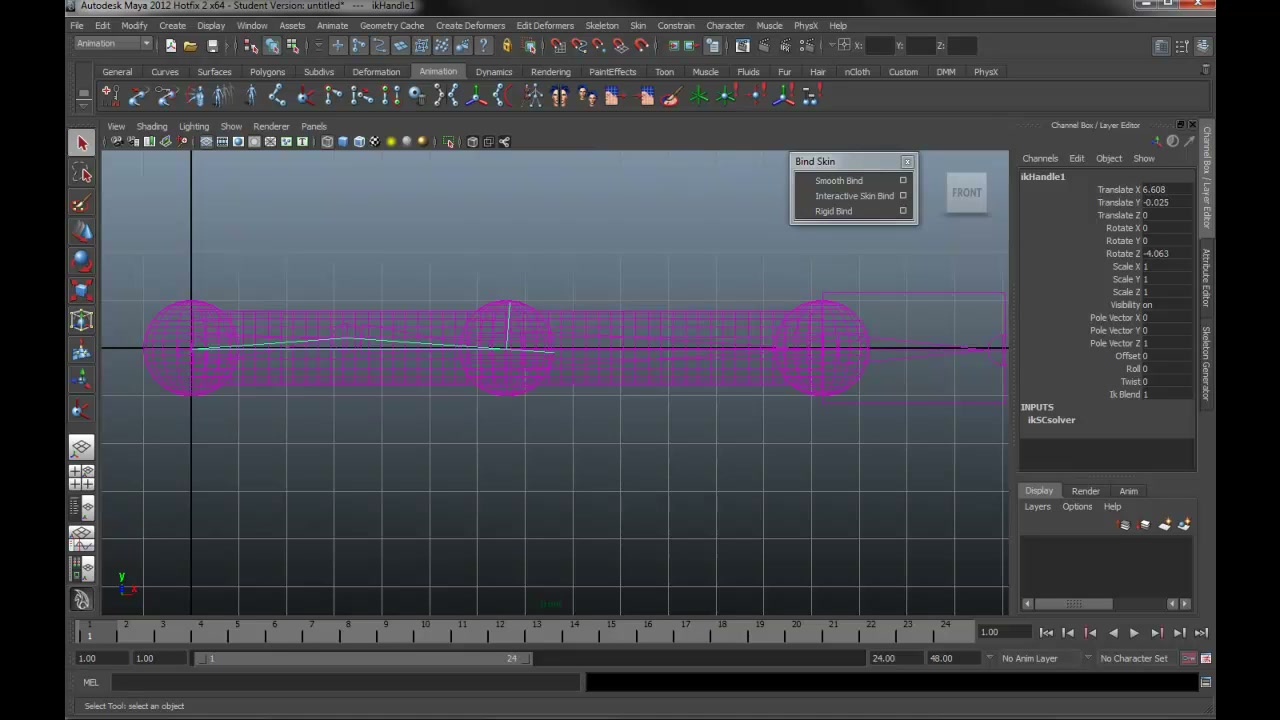Choose Rigid Bind in Bind Skin panel
The image size is (1280, 720).
click(834, 211)
